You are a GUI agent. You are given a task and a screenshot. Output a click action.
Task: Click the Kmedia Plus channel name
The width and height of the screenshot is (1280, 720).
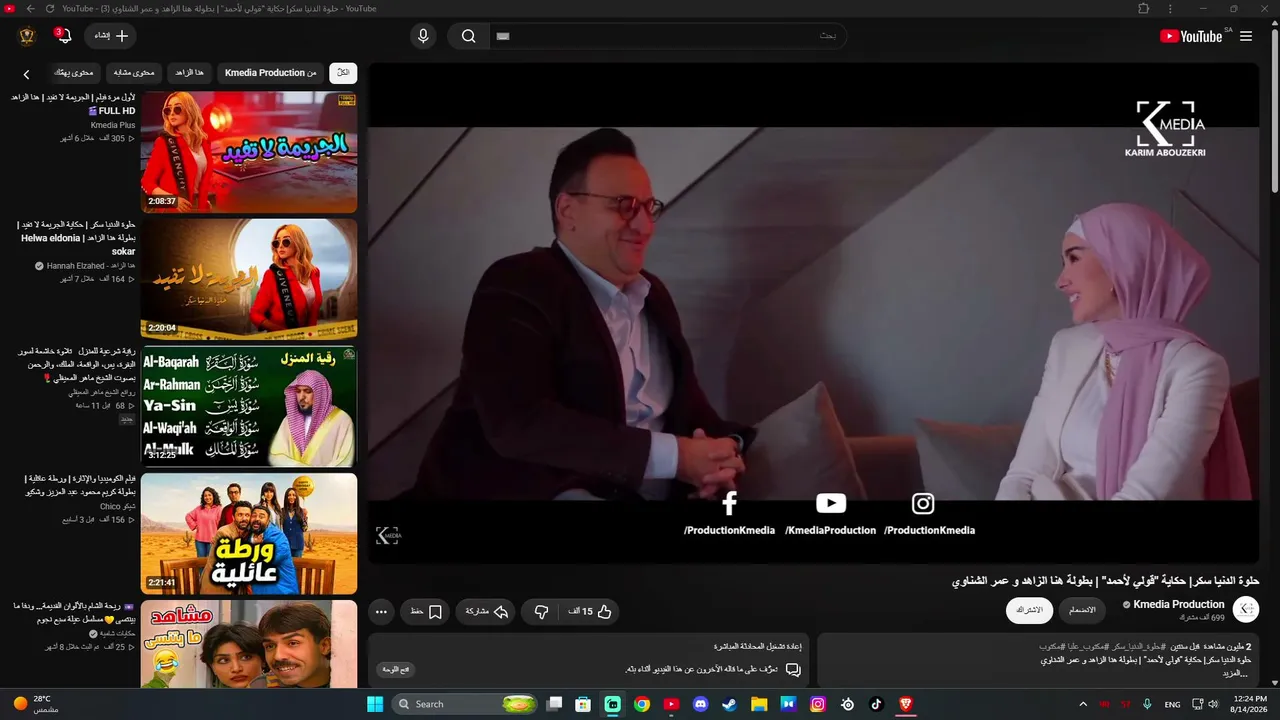113,125
